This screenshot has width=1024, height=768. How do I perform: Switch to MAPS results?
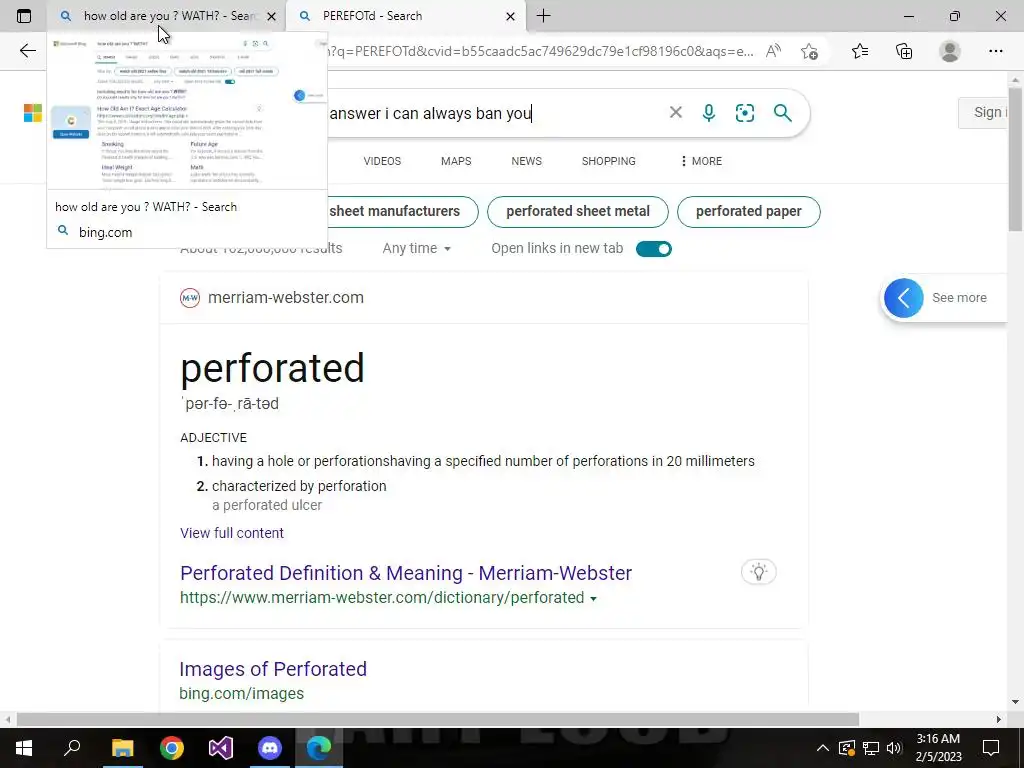(x=456, y=161)
